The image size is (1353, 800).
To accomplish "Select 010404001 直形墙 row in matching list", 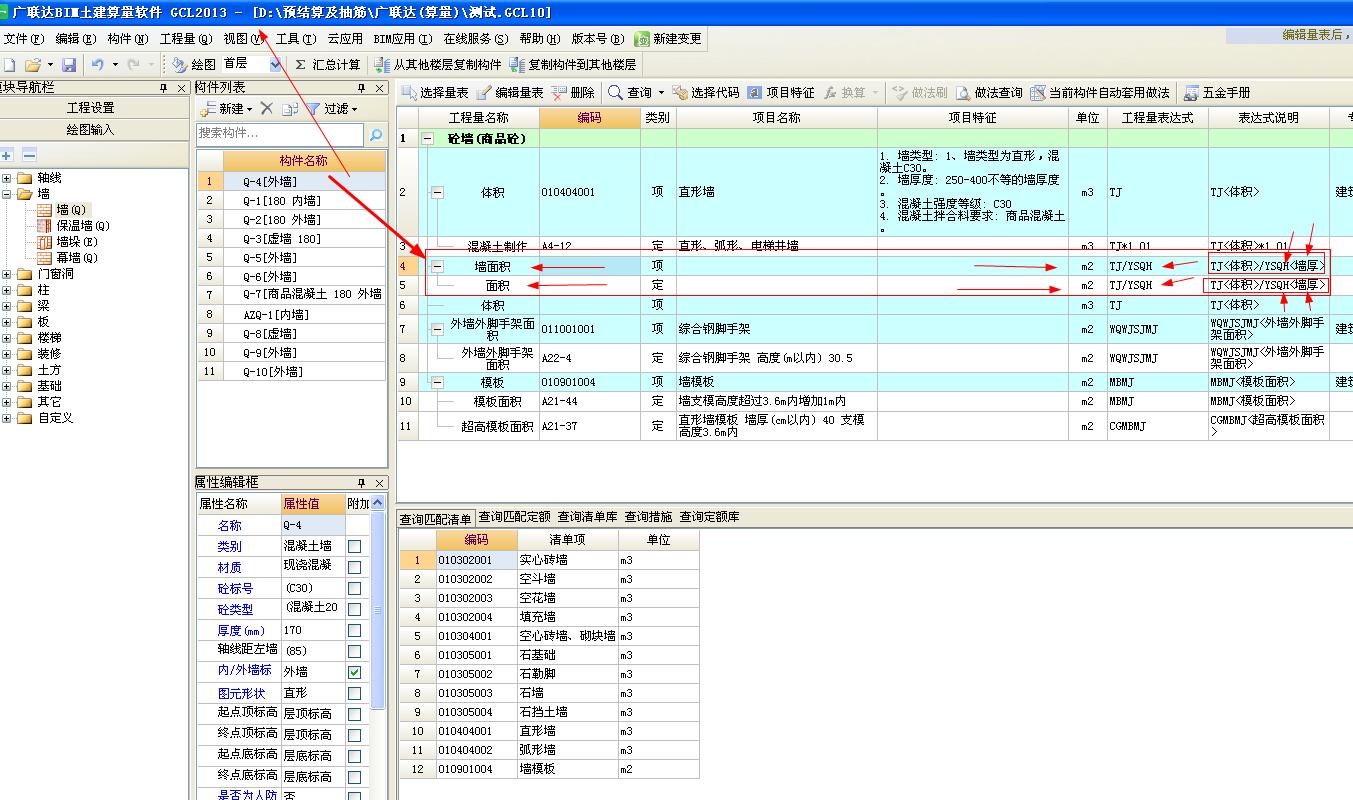I will [548, 731].
